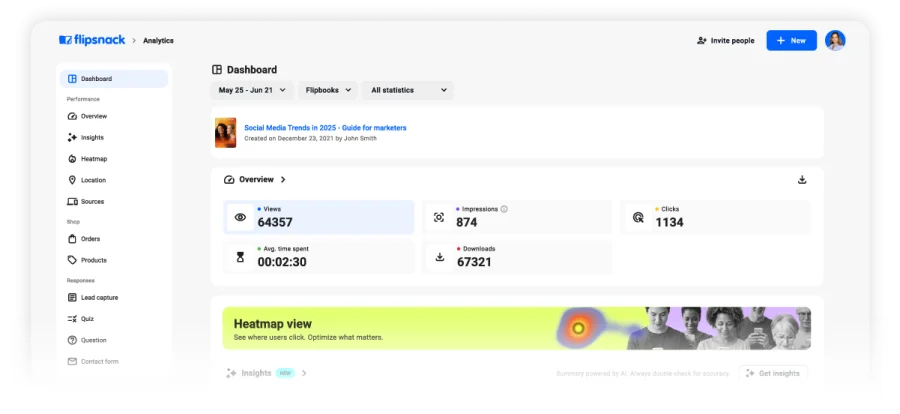This screenshot has height=414, width=900.
Task: Download overview statistics via download icon
Action: point(802,180)
